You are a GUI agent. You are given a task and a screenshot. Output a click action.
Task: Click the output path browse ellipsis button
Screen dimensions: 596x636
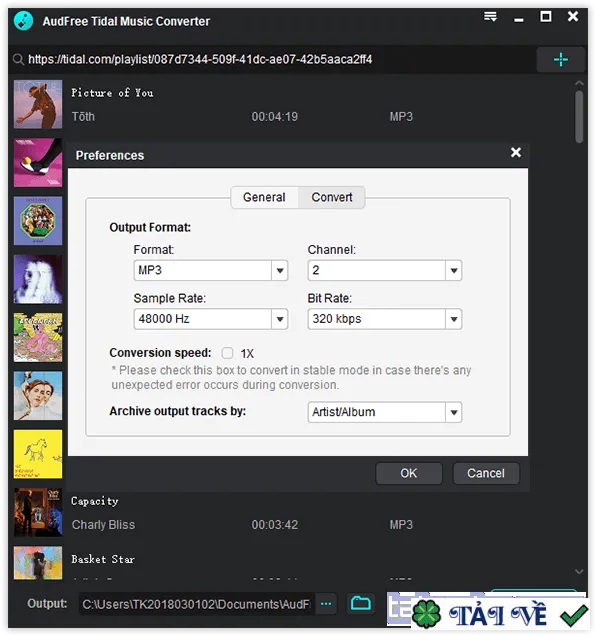click(x=326, y=604)
